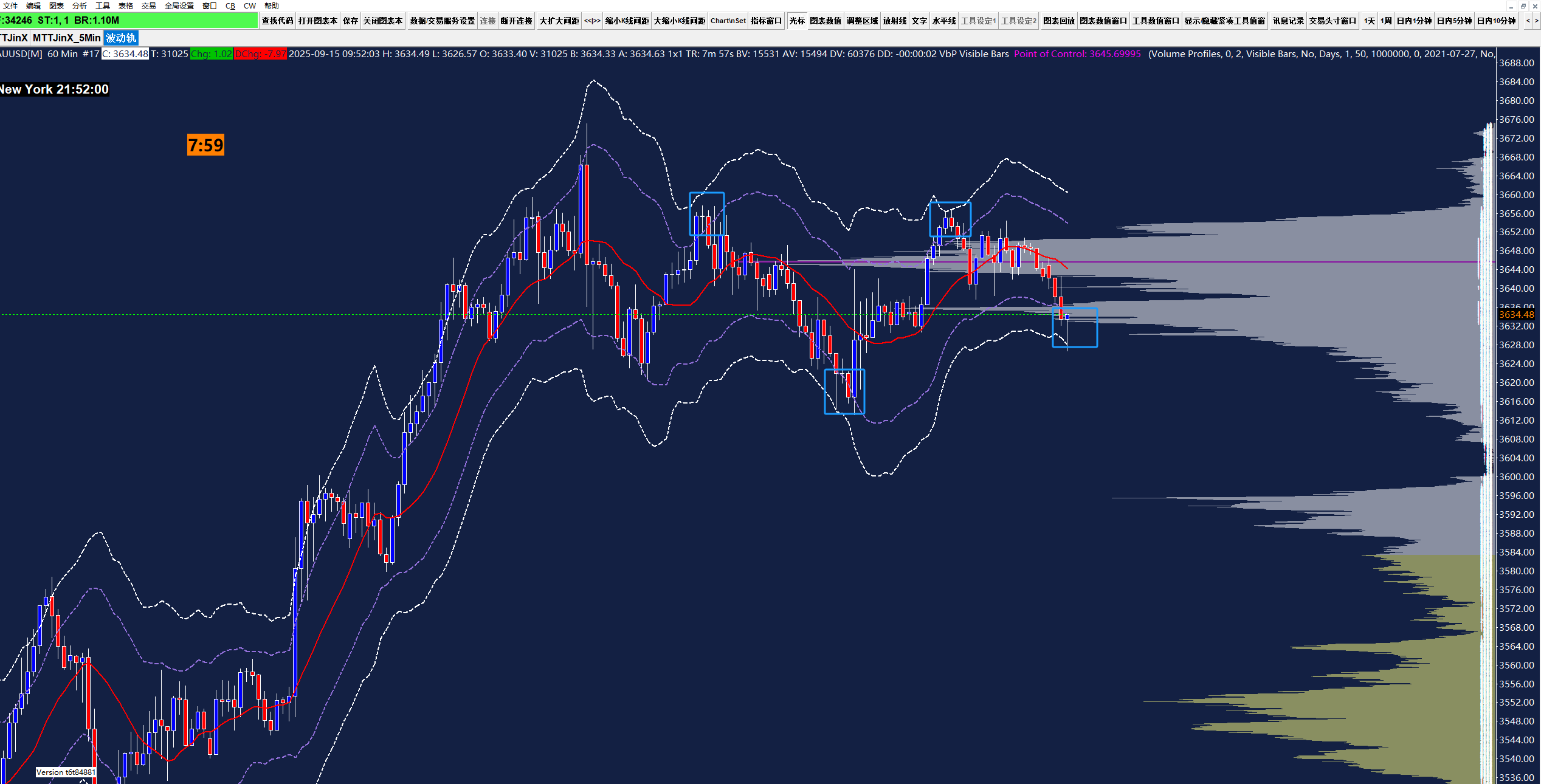Open the 交易 menu
This screenshot has width=1541, height=784.
[x=149, y=5]
